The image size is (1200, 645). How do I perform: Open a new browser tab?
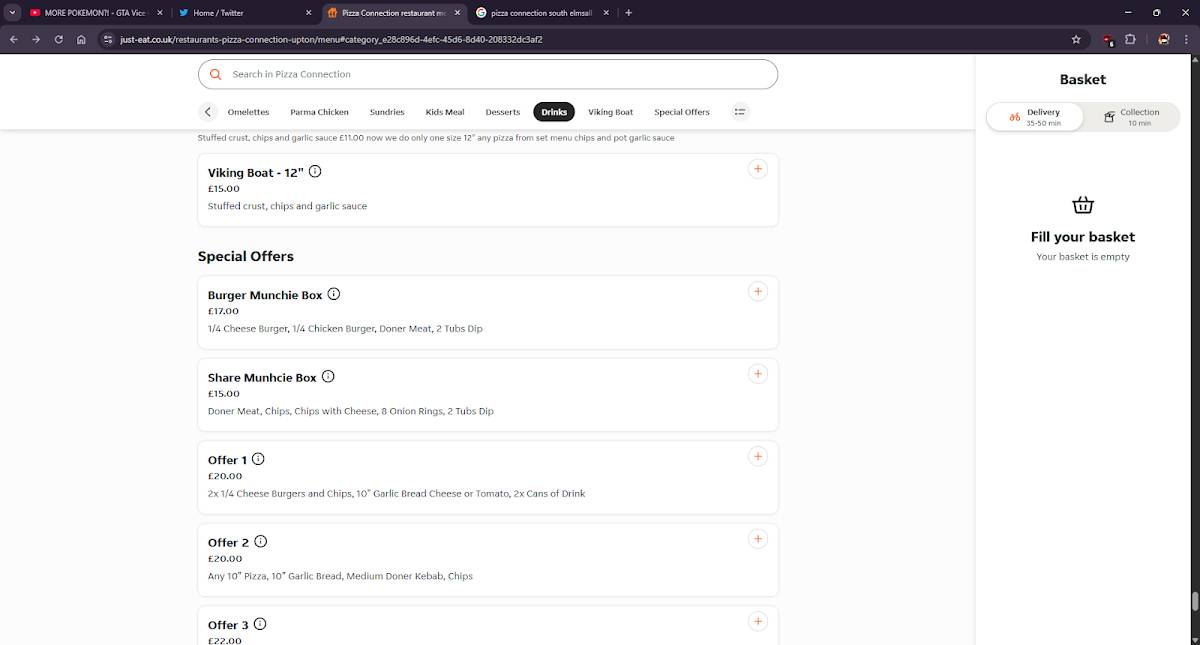coord(629,13)
